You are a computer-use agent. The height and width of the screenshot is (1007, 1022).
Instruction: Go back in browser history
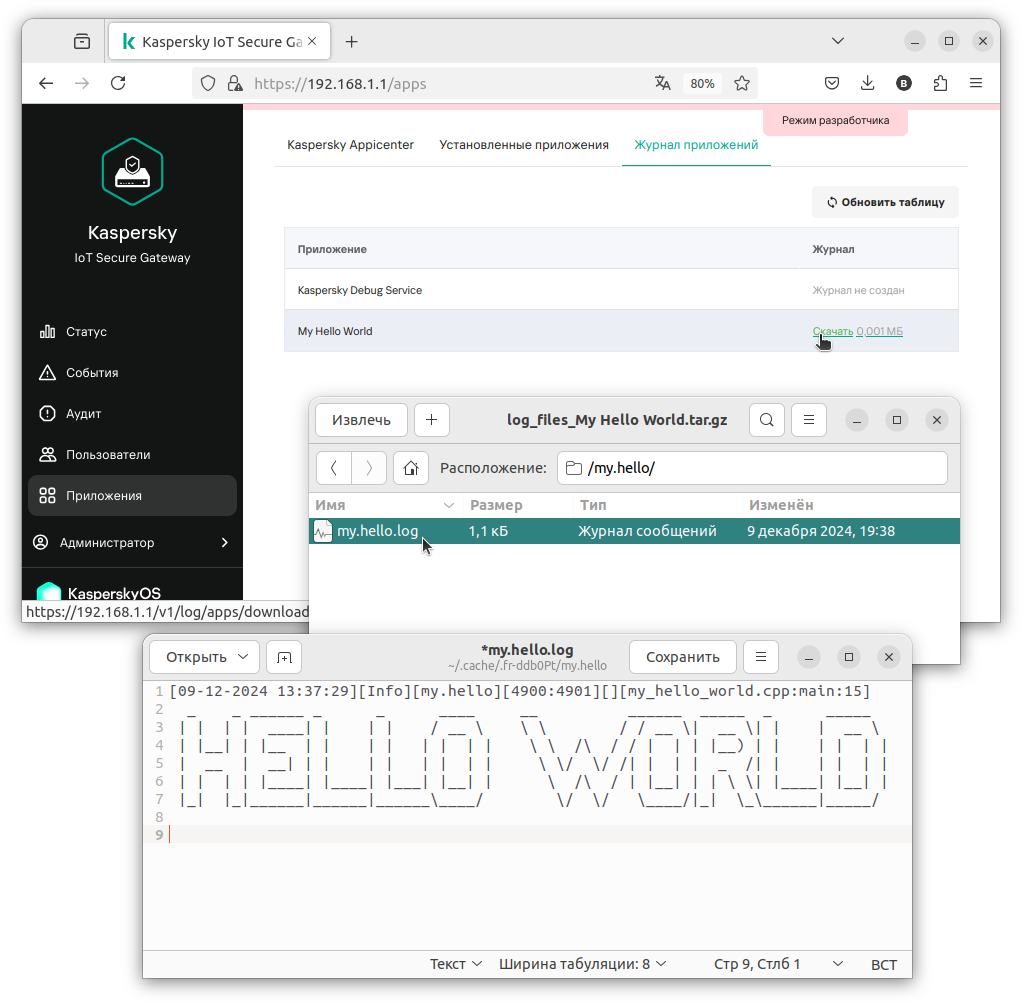[x=46, y=83]
